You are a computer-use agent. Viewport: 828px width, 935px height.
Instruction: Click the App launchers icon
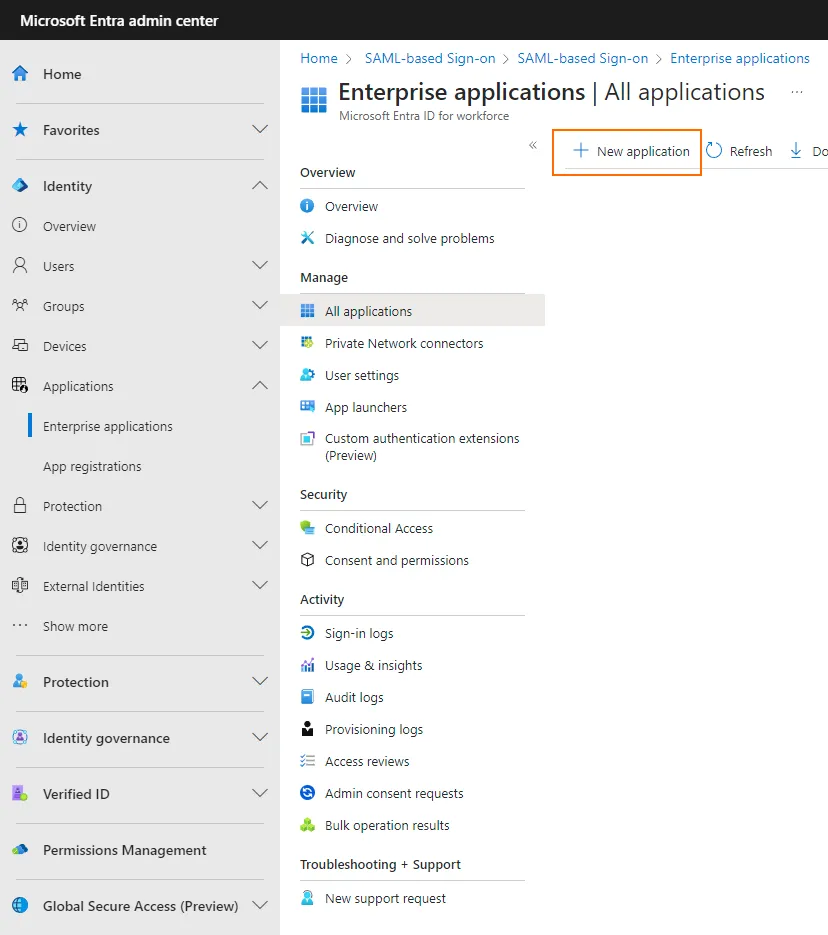308,407
